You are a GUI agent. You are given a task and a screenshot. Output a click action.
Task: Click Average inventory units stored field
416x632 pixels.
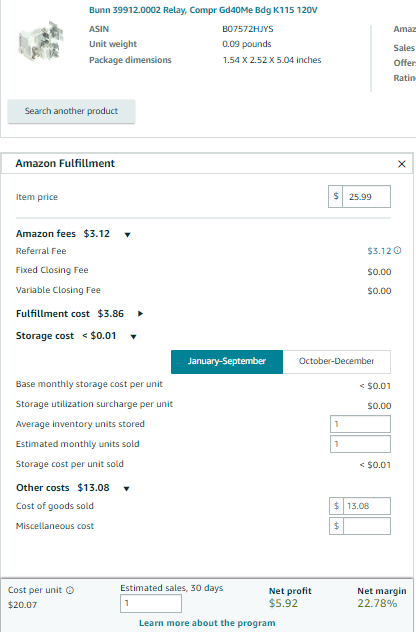(x=360, y=424)
